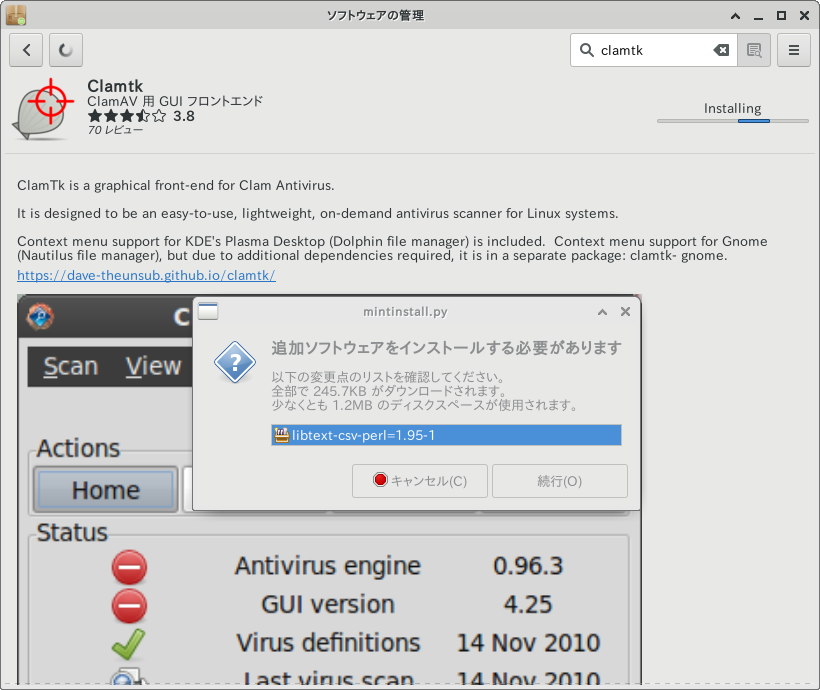The image size is (820, 690).
Task: Click the blue question mark dialog icon
Action: (x=235, y=362)
